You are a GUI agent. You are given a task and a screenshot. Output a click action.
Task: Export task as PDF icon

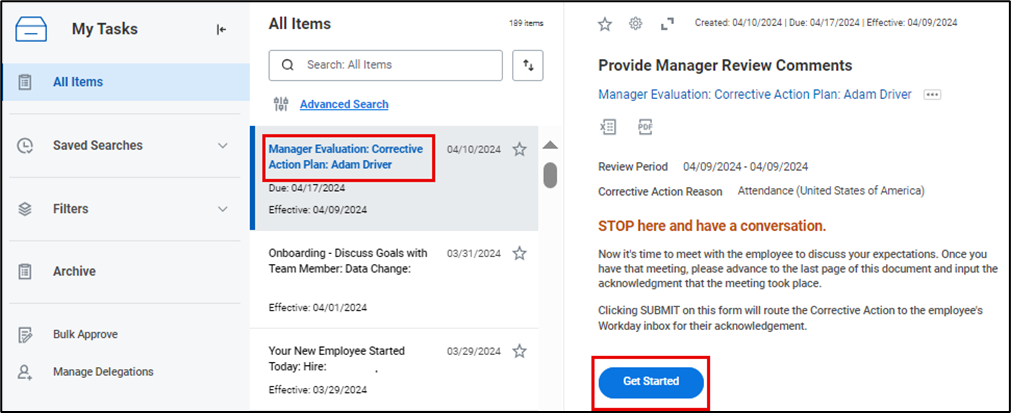click(645, 127)
